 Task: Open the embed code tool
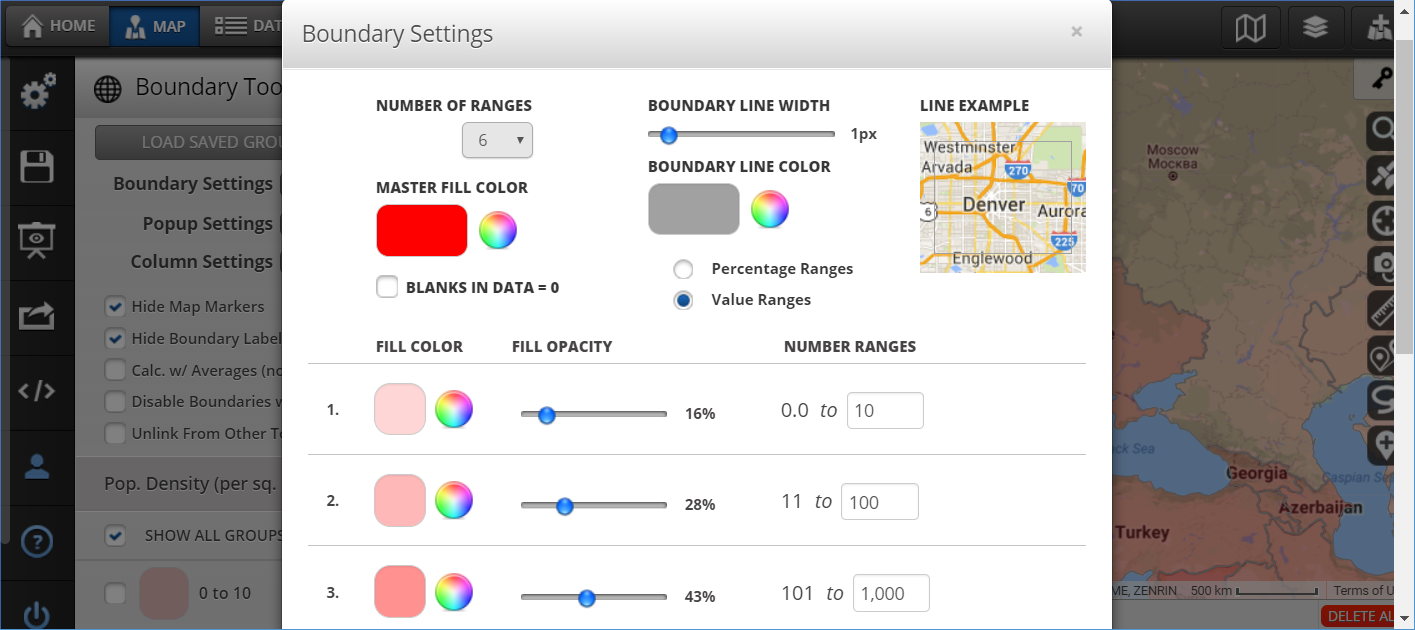tap(37, 390)
